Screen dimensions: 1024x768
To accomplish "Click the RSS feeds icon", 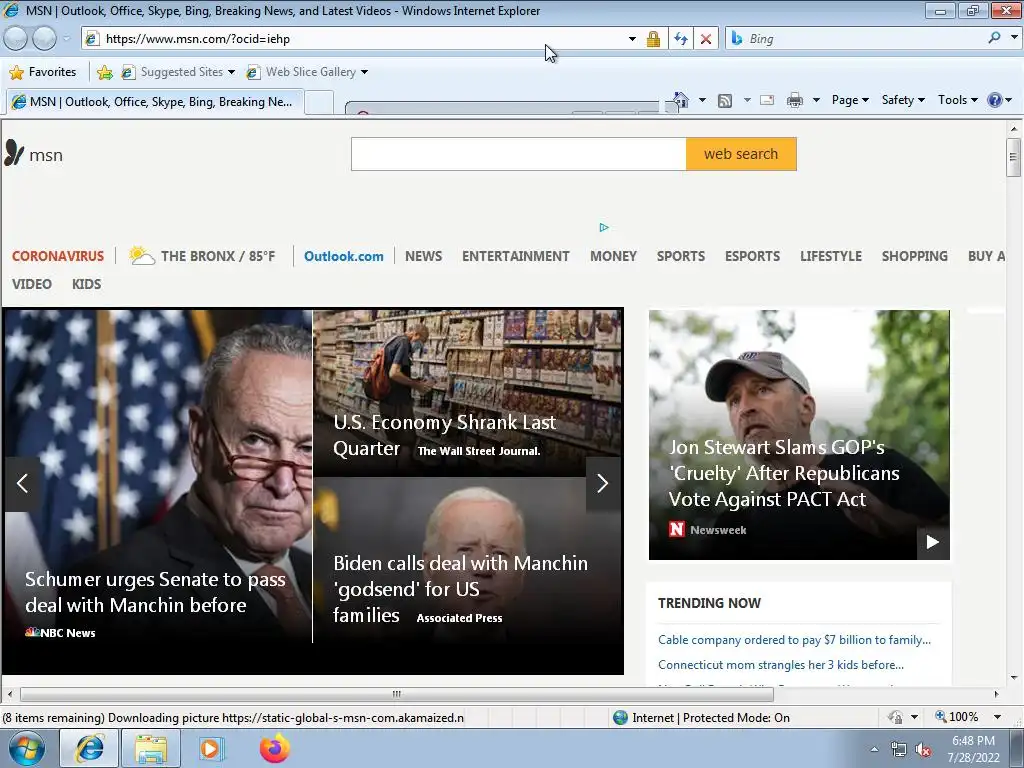I will point(725,101).
